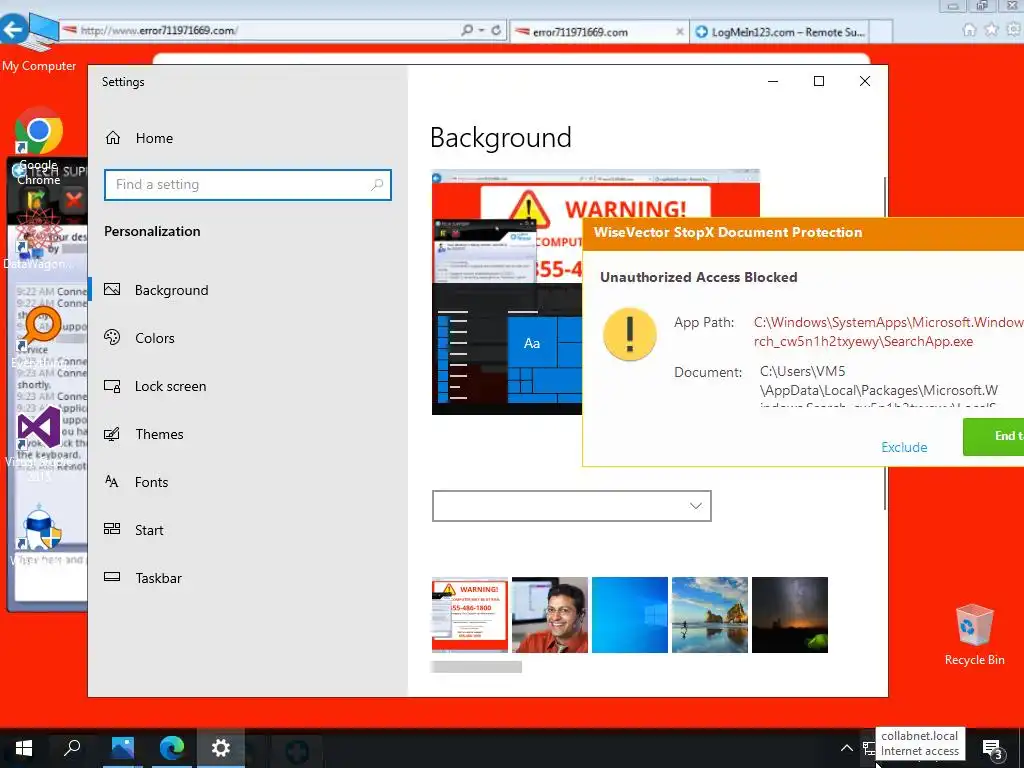Viewport: 1024px width, 768px height.
Task: Open Themes settings page
Action: pos(144,434)
